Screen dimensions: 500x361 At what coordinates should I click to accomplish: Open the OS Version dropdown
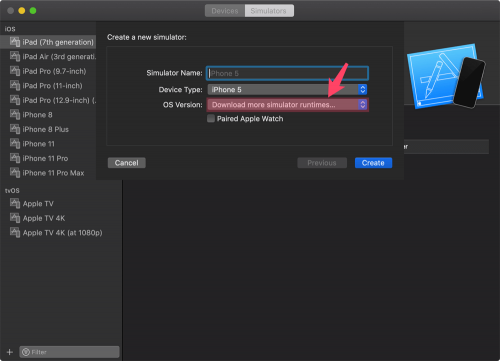[x=288, y=105]
